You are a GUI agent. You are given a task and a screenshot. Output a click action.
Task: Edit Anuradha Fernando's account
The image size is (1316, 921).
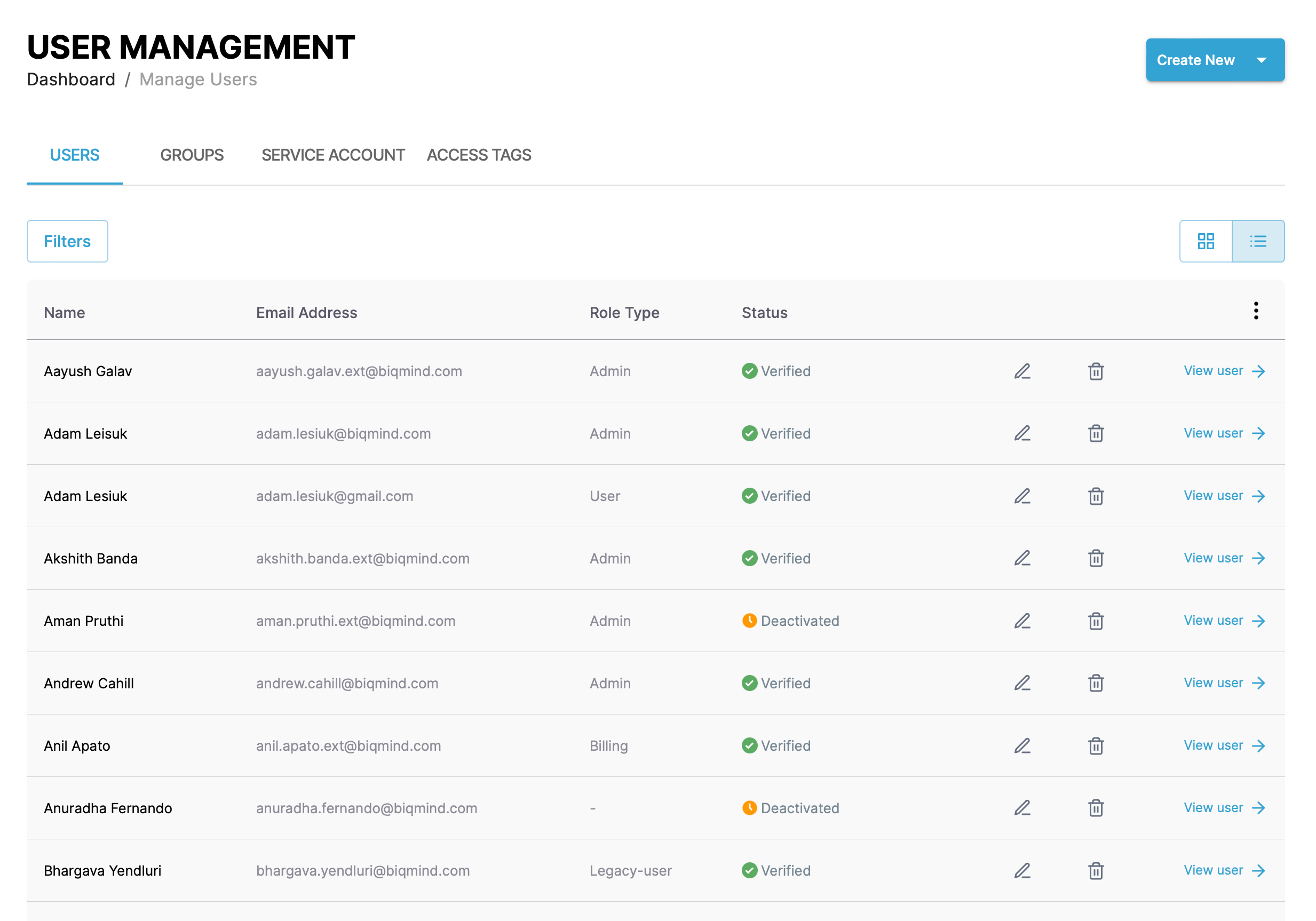[x=1022, y=808]
